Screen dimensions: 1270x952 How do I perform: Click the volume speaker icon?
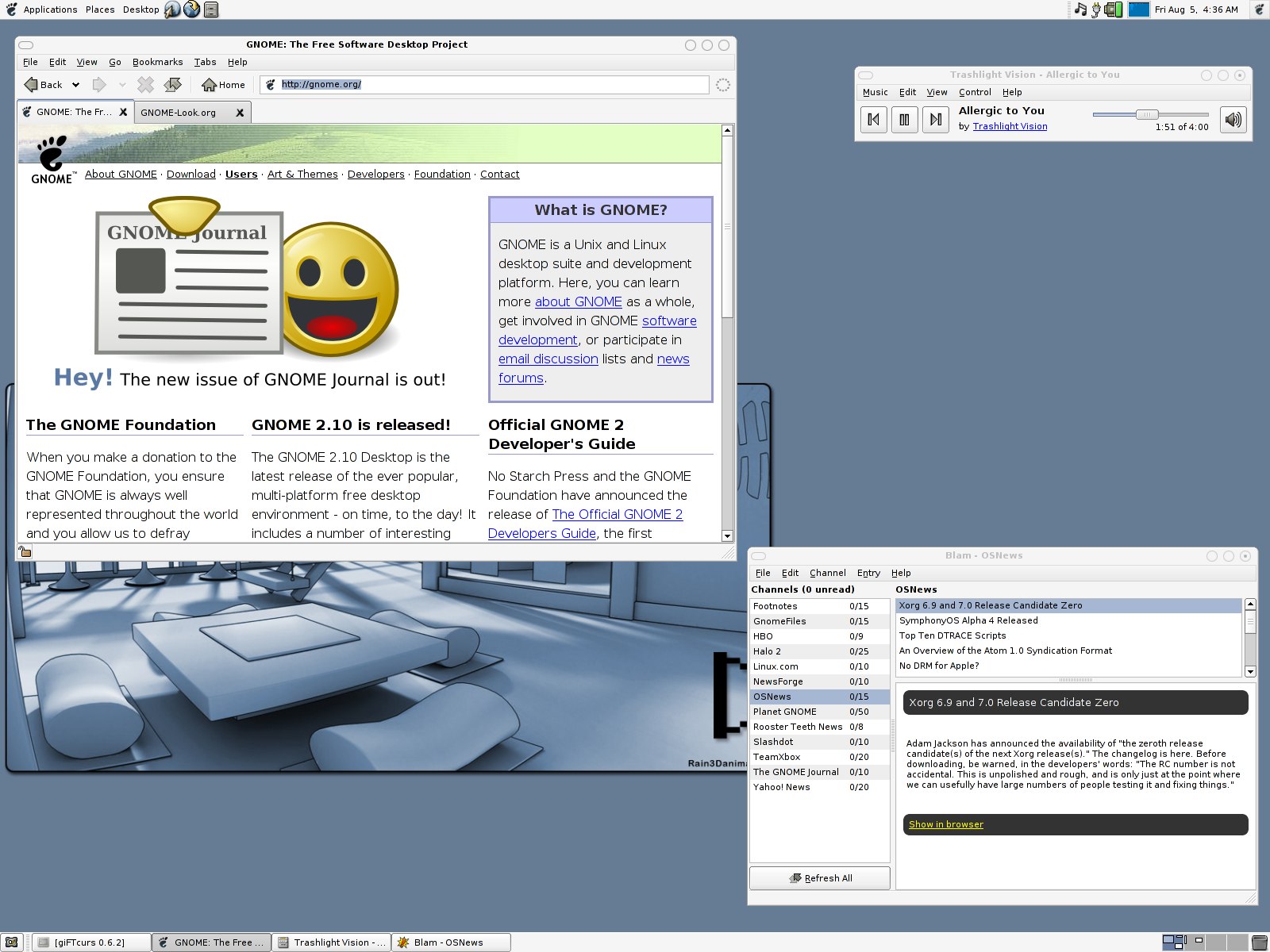(1233, 120)
